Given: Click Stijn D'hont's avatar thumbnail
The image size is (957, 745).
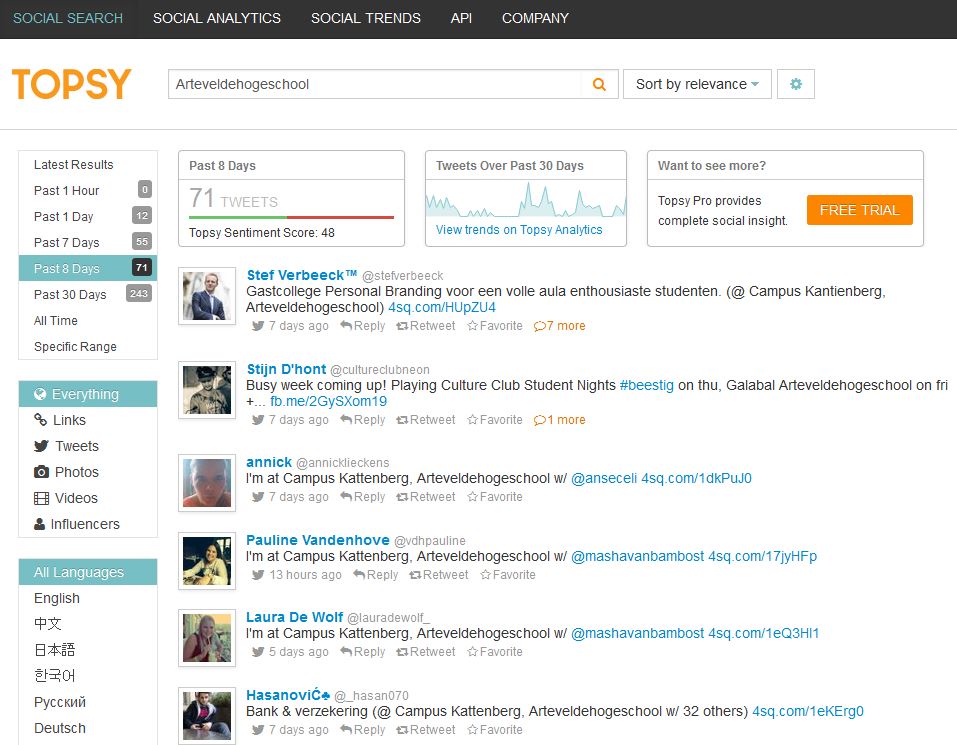Looking at the screenshot, I should pyautogui.click(x=207, y=390).
